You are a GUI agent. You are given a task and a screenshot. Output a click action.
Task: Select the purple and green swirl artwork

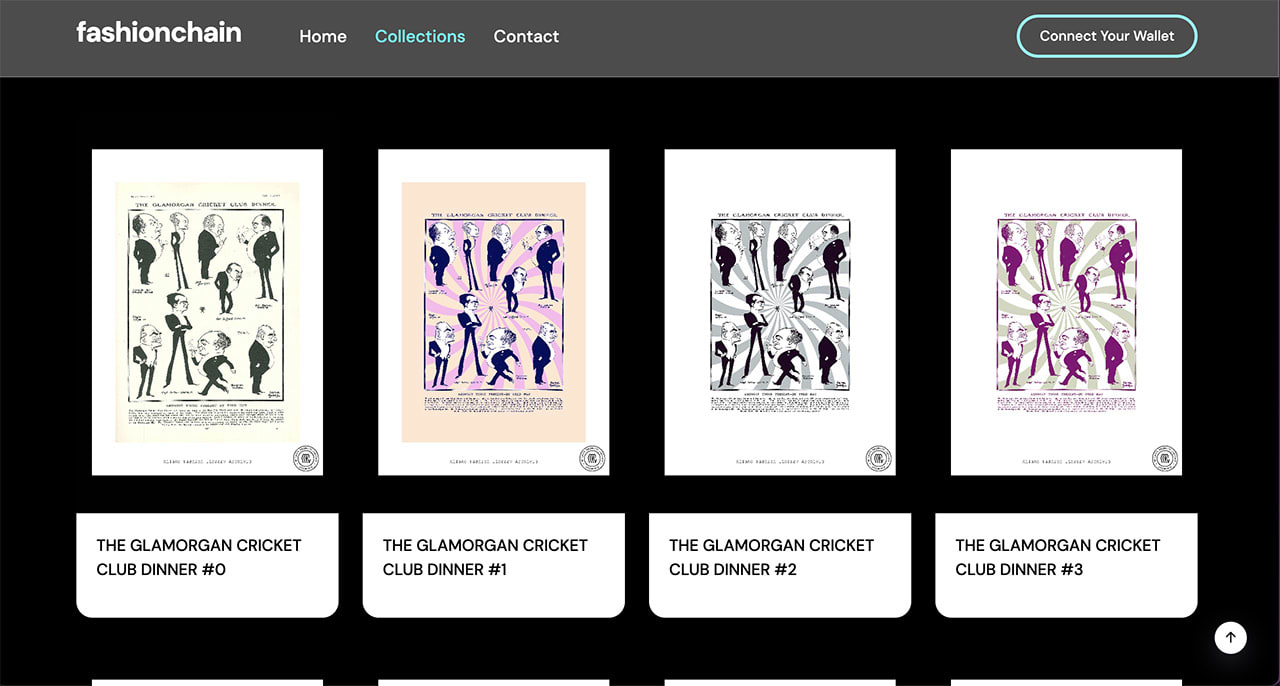pyautogui.click(x=1066, y=311)
